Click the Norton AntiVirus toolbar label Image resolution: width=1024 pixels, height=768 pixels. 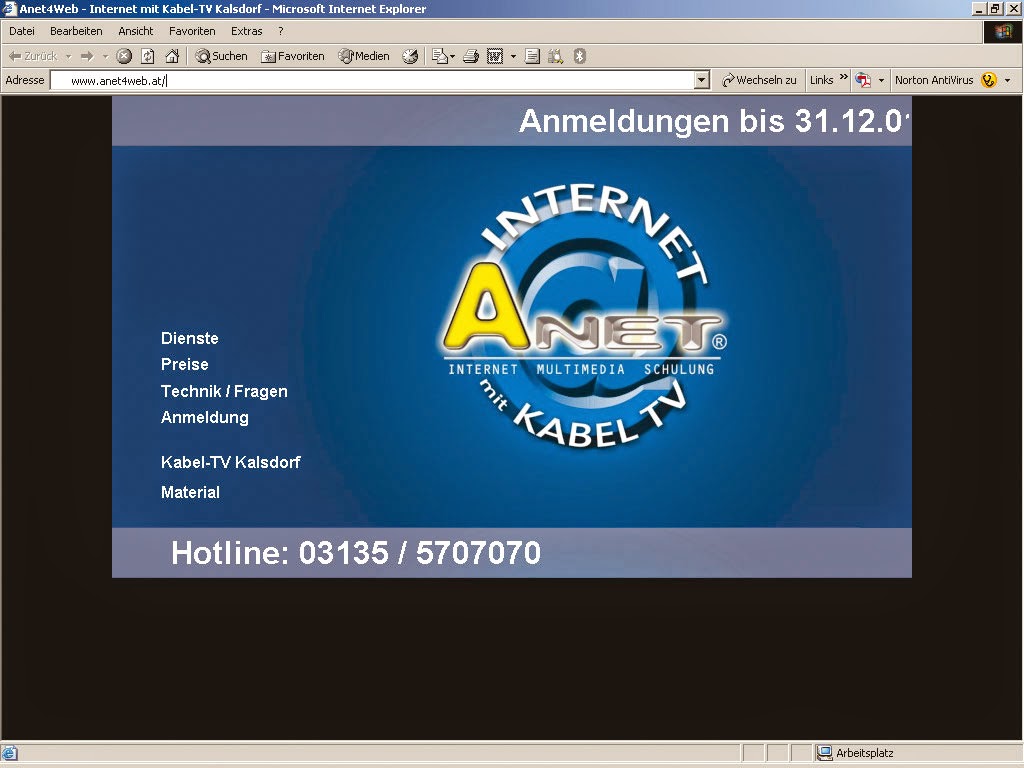[x=934, y=80]
